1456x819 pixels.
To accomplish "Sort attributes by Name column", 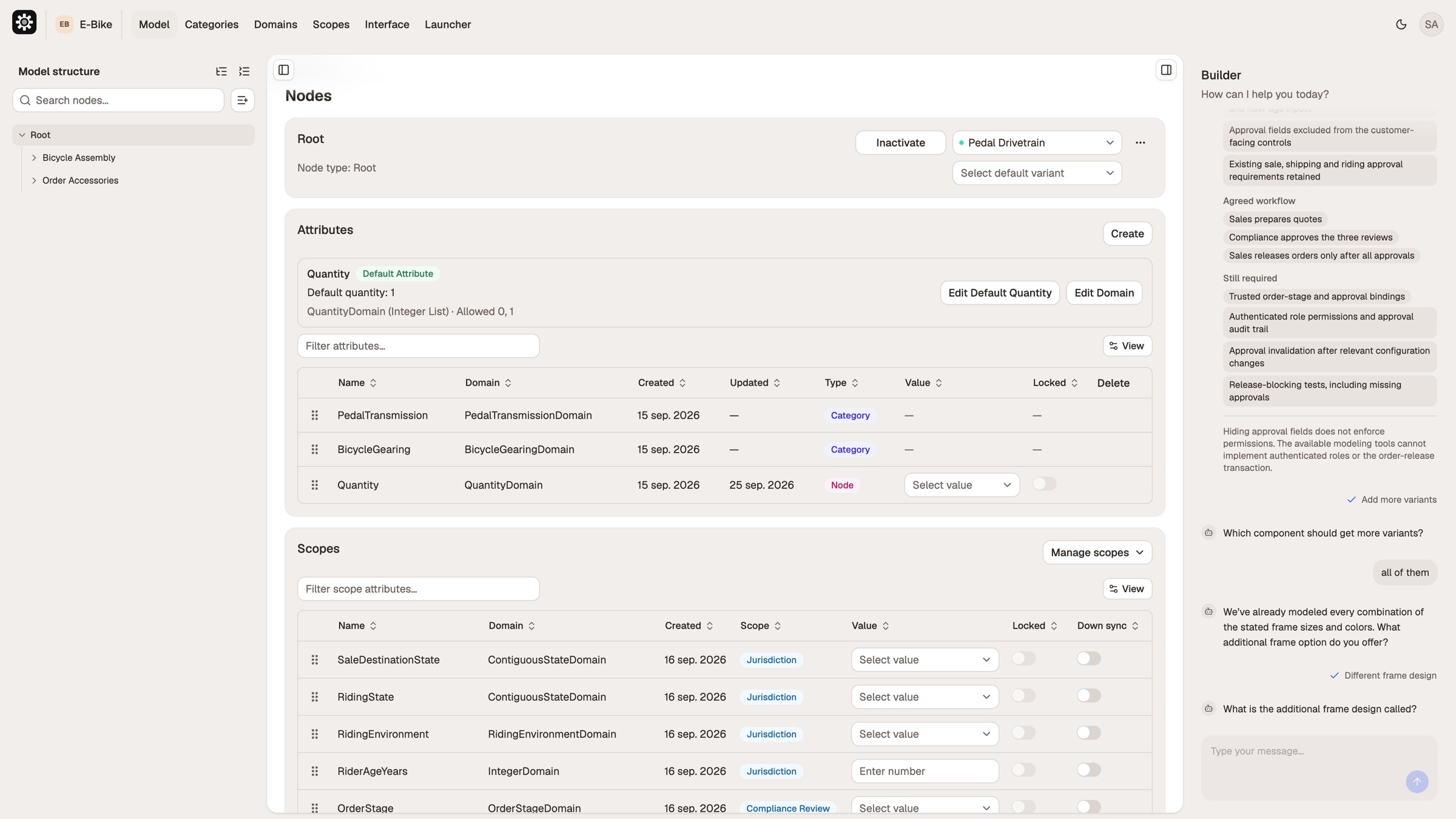I will (x=357, y=383).
